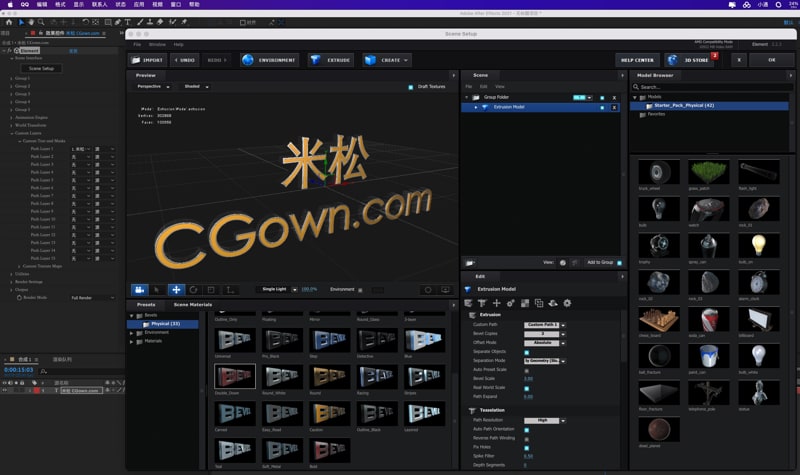This screenshot has height=475, width=800.
Task: Click the monitor display icon below the preview
Action: pyautogui.click(x=445, y=290)
